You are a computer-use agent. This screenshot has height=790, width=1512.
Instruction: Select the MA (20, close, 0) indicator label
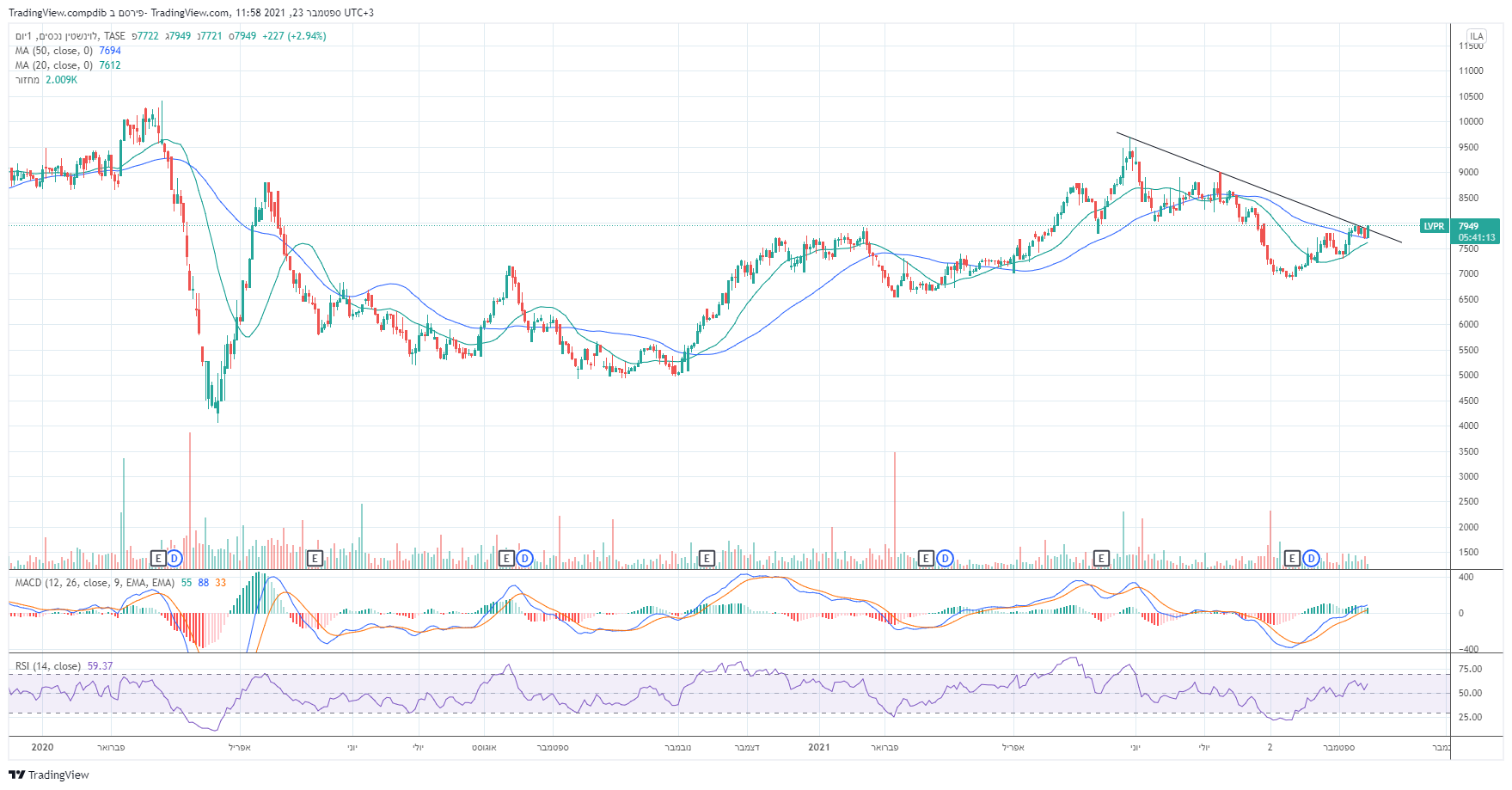[54, 65]
